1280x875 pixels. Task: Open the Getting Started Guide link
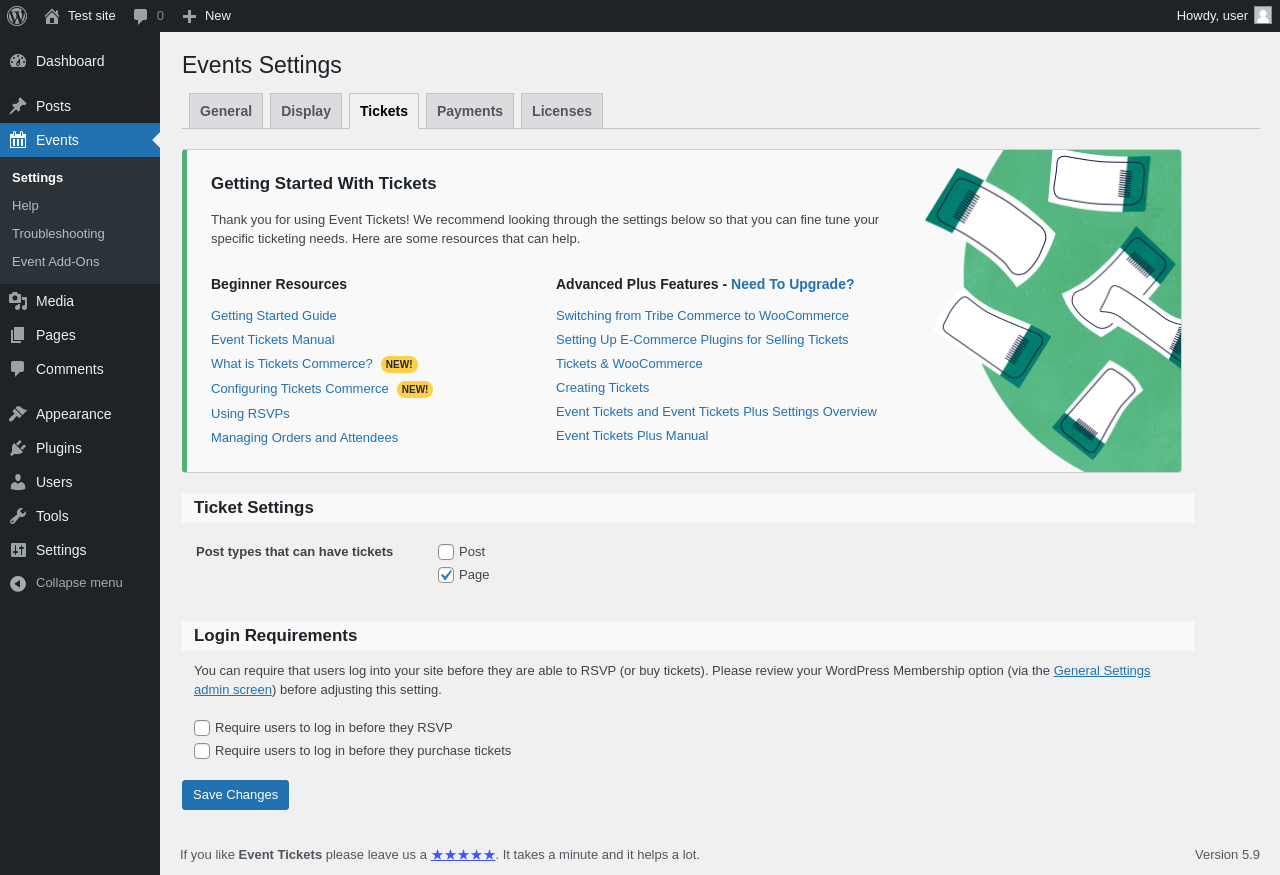point(274,316)
